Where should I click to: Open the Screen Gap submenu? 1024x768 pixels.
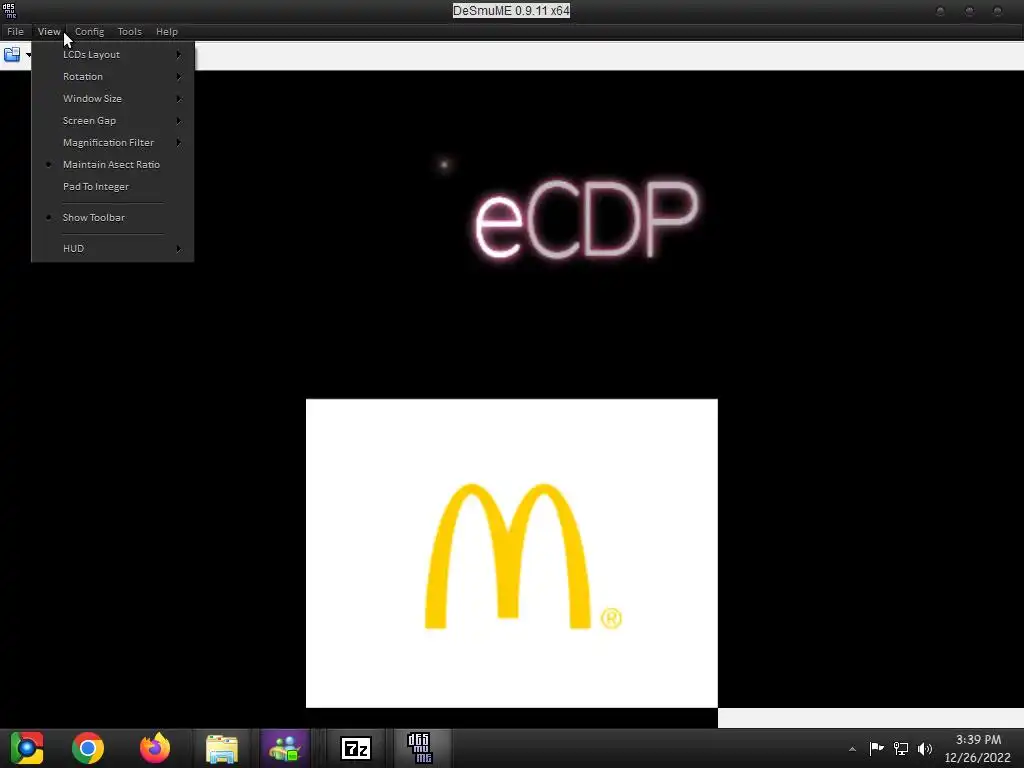112,121
